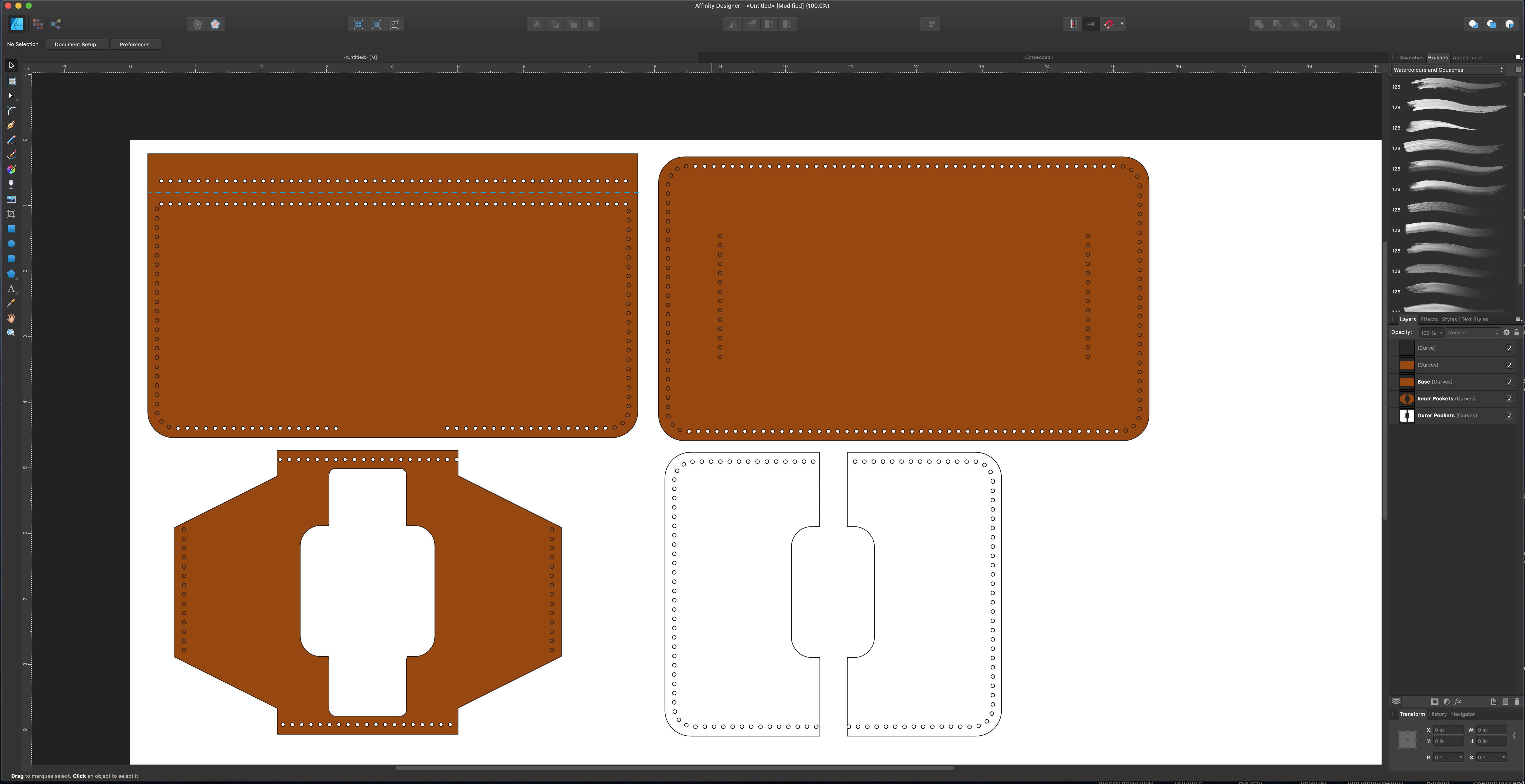This screenshot has width=1525, height=784.
Task: Add a new layer with page icon
Action: click(x=1493, y=702)
